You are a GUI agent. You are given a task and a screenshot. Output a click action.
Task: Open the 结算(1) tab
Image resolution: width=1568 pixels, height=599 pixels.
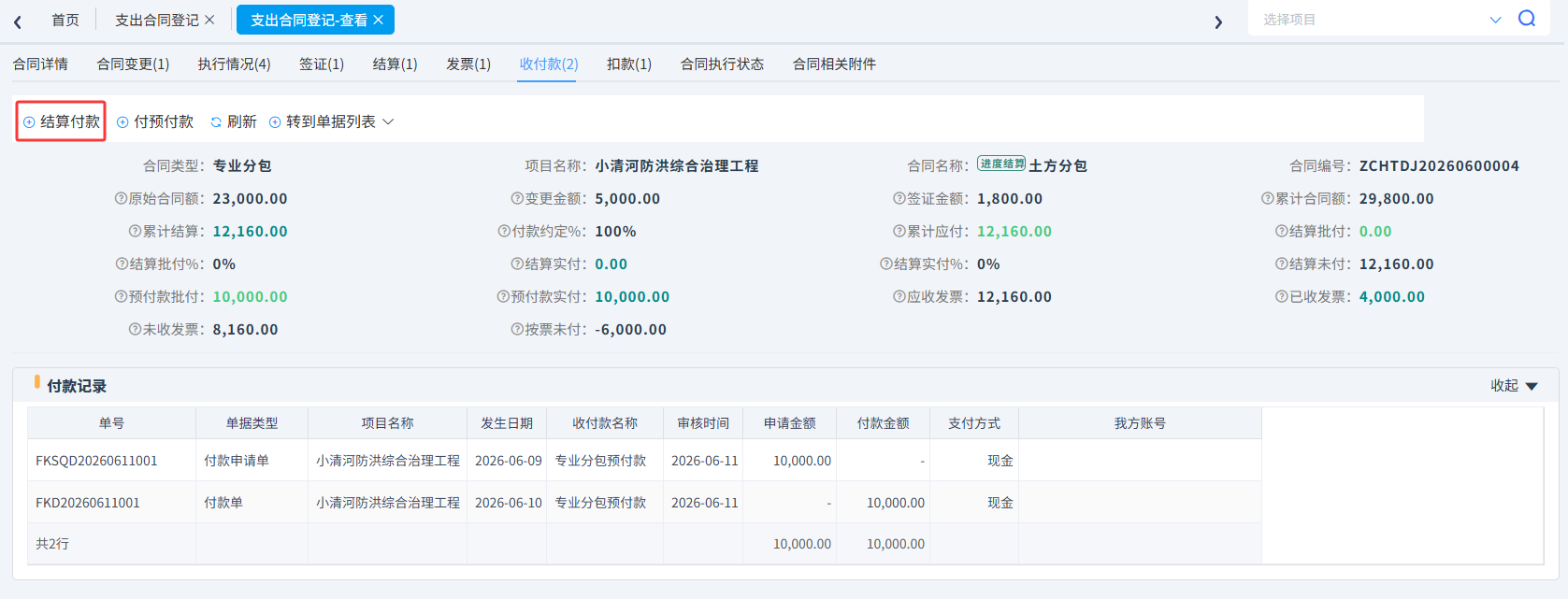396,64
